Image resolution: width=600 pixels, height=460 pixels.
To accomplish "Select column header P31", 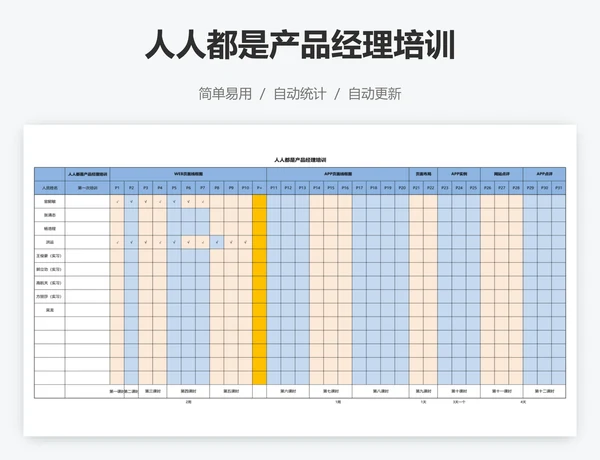I will pyautogui.click(x=559, y=188).
